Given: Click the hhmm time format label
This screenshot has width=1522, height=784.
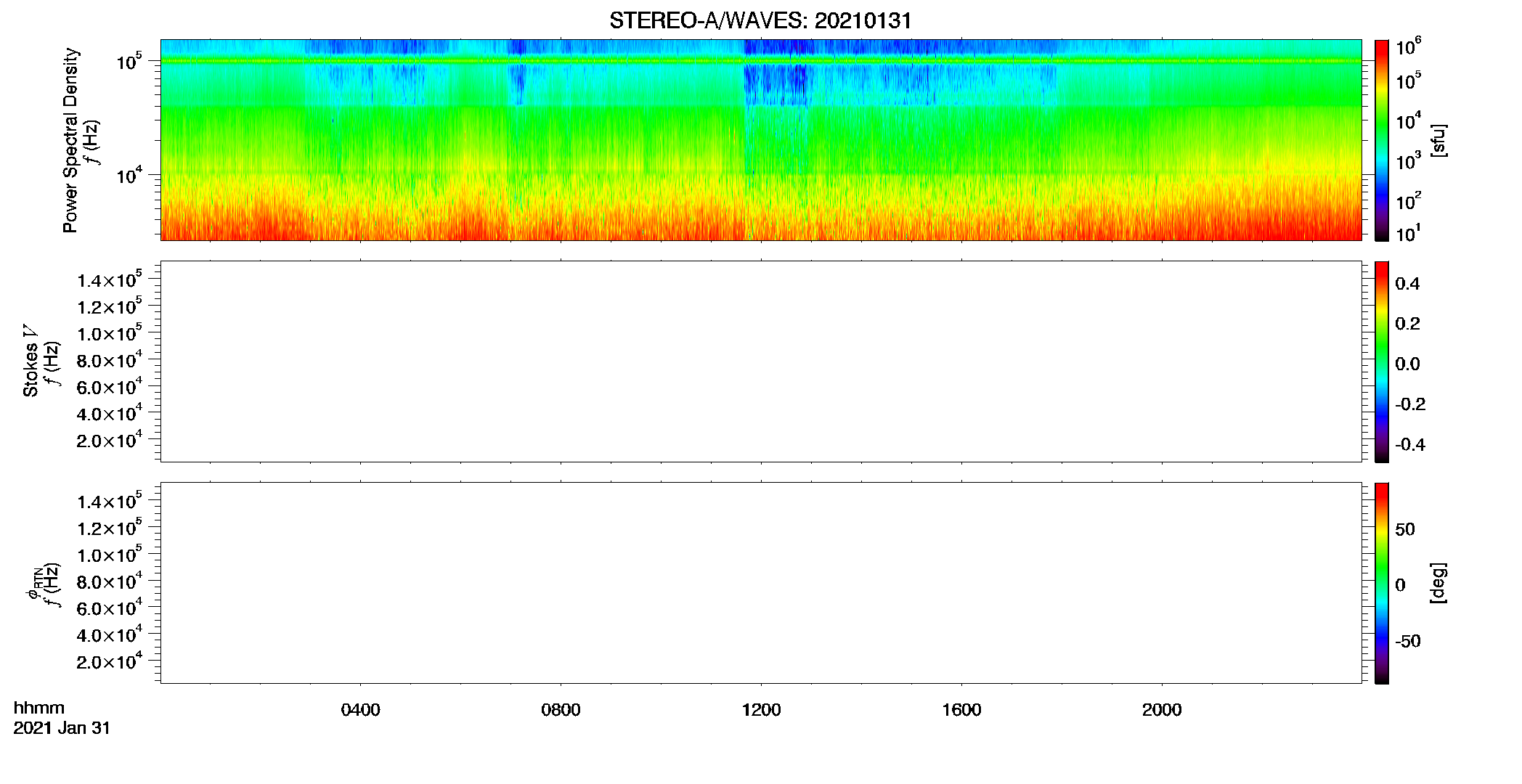Looking at the screenshot, I should pos(39,708).
